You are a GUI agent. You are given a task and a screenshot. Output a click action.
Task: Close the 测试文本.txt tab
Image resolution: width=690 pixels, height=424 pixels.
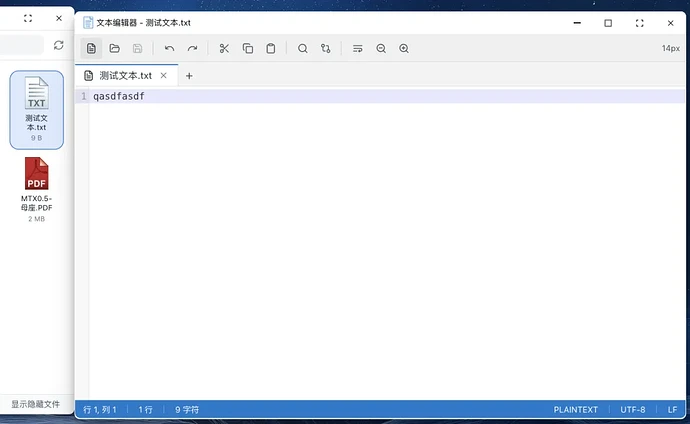click(164, 75)
